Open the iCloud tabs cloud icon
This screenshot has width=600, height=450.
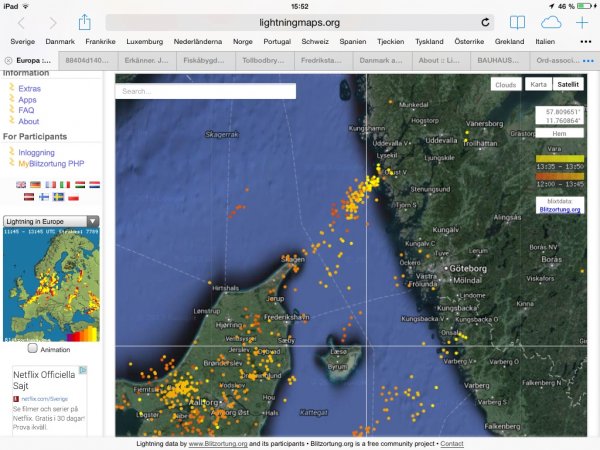[551, 22]
